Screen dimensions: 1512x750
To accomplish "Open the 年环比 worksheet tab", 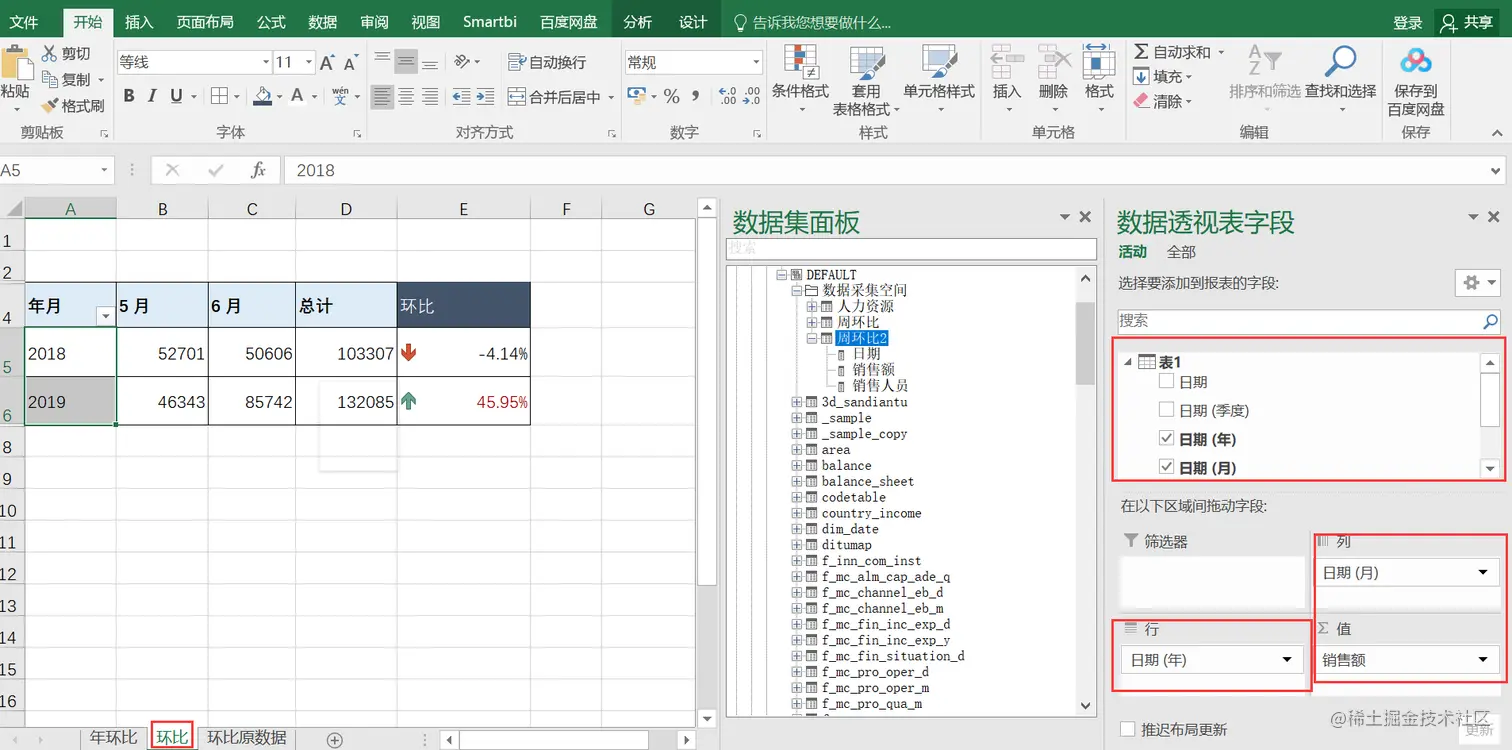I will click(x=113, y=736).
